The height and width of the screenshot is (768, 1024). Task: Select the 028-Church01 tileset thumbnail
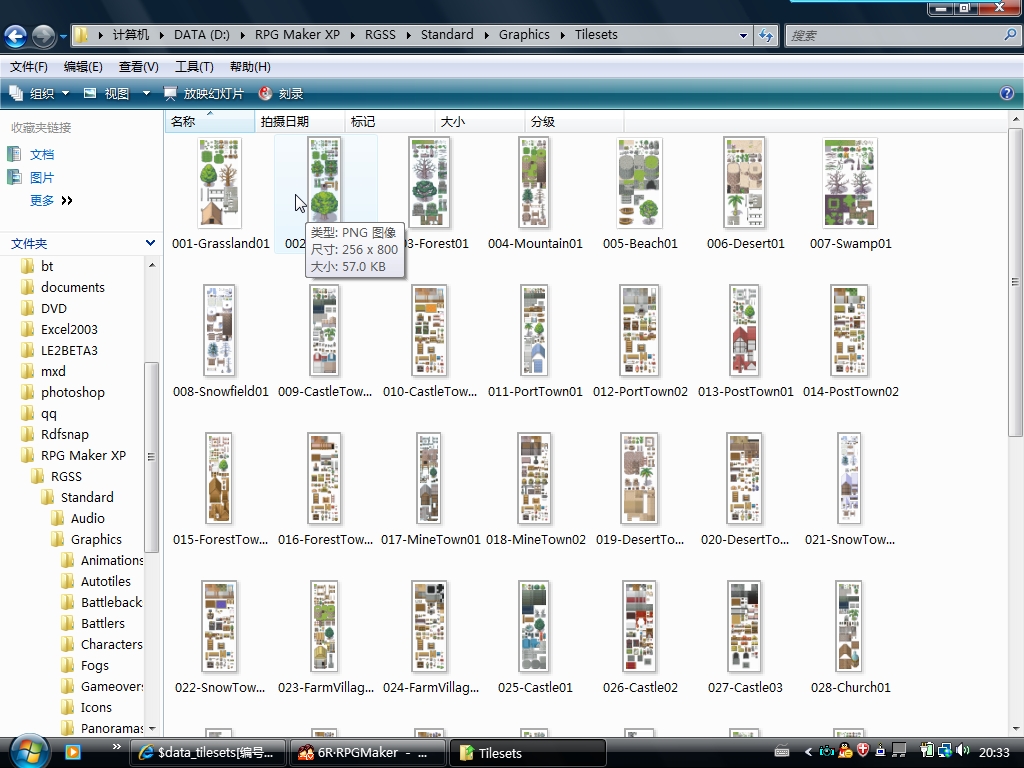(849, 626)
